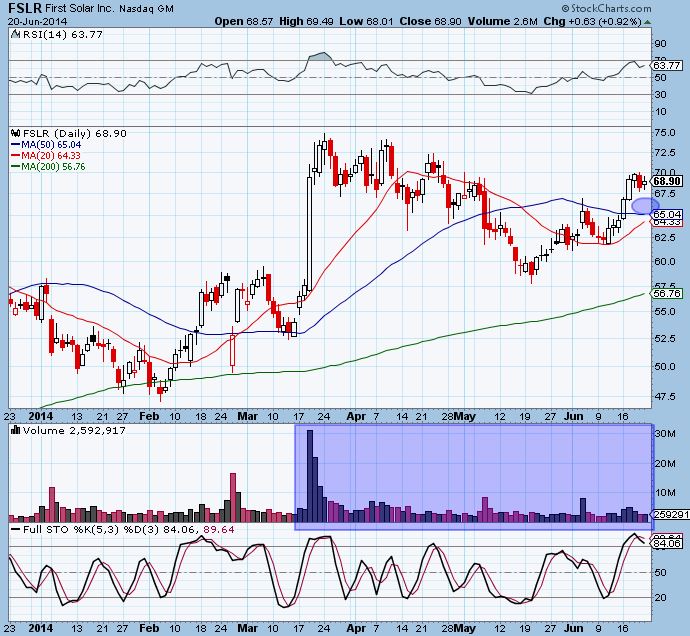Click the 63.77 RSI value tag on right axis
This screenshot has width=690, height=636.
pos(667,65)
